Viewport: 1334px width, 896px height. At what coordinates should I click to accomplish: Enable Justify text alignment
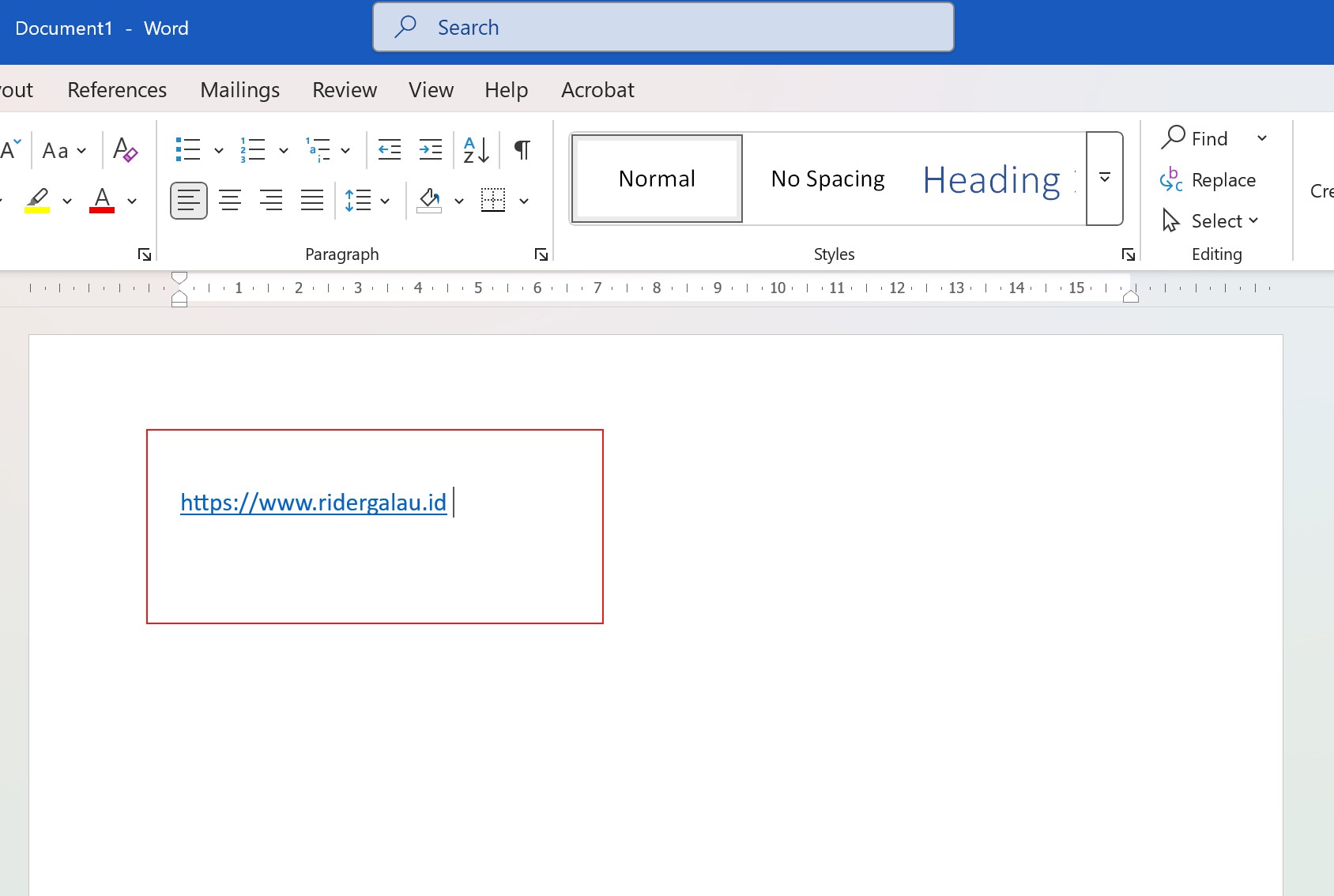click(312, 200)
